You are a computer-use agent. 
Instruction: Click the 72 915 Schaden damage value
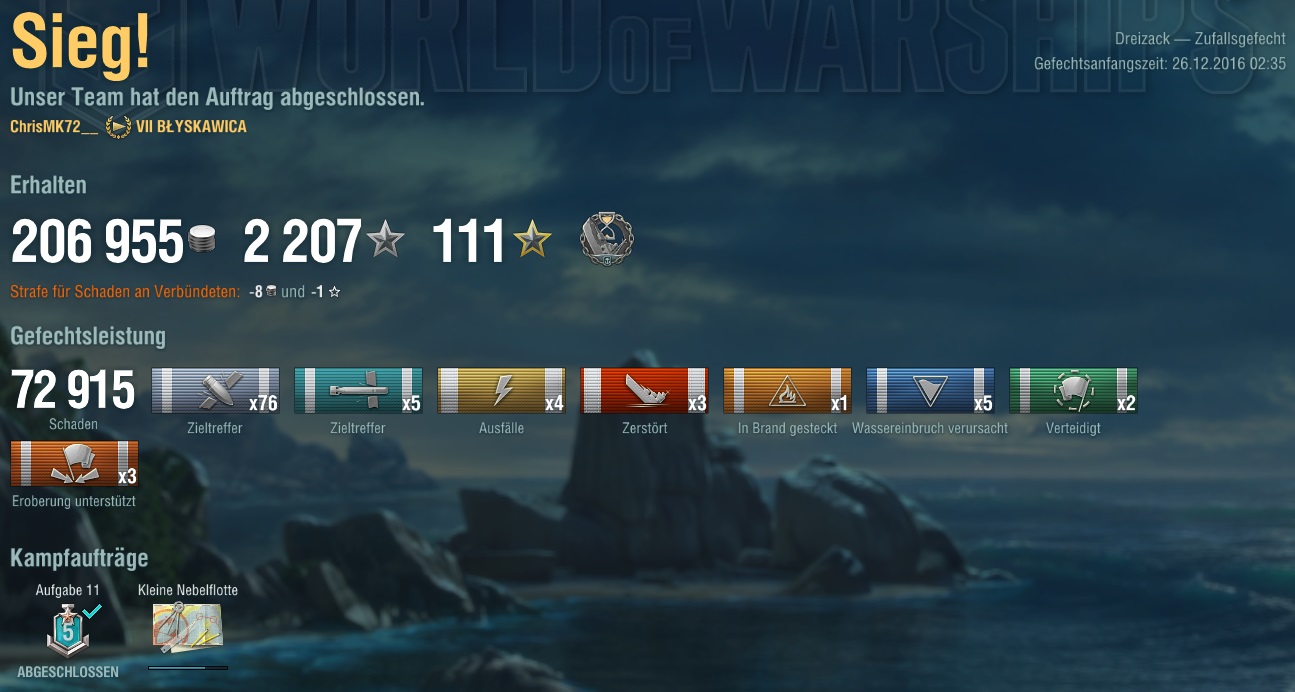tap(73, 390)
